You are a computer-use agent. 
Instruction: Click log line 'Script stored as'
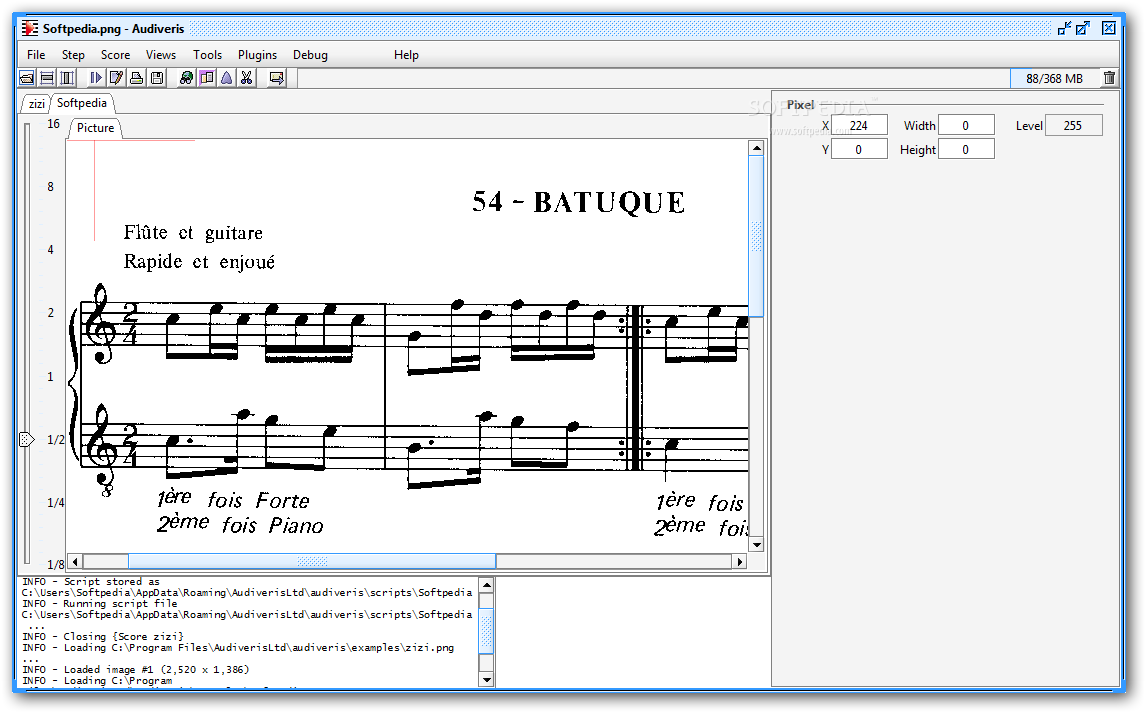pyautogui.click(x=91, y=582)
